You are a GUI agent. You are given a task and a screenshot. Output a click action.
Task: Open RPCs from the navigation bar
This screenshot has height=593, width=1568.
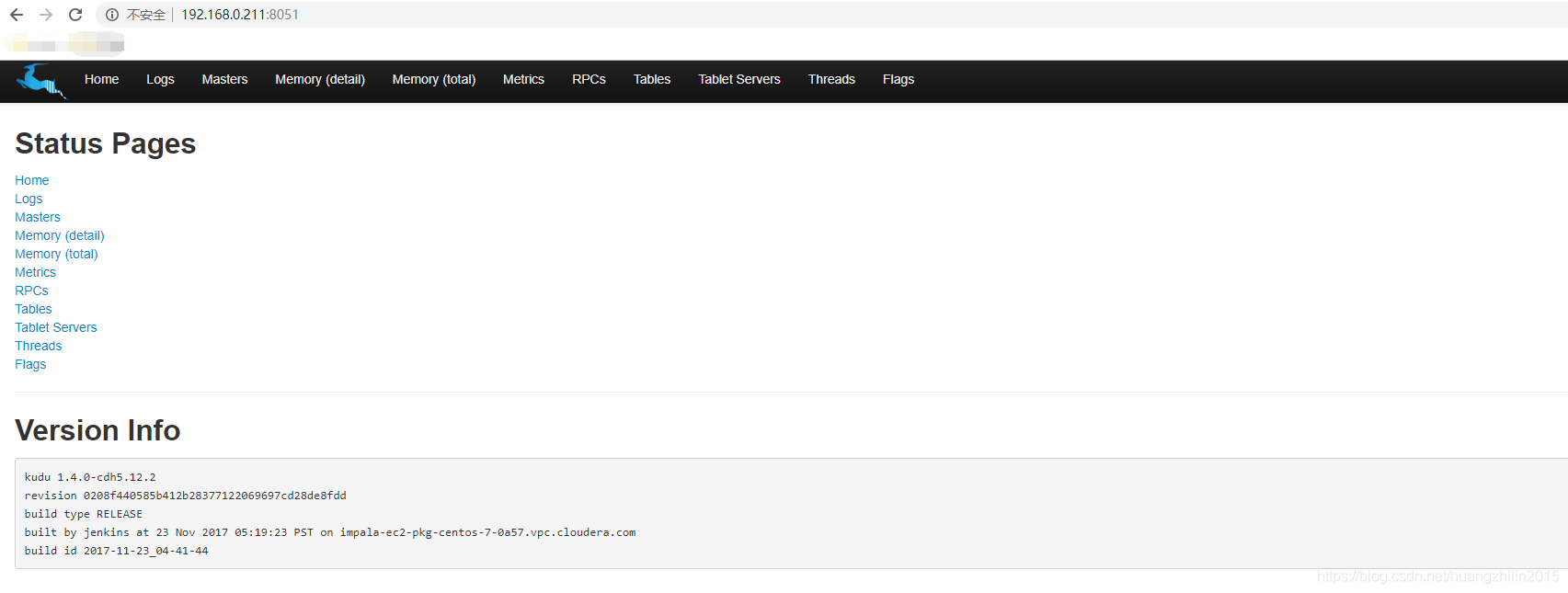[589, 80]
